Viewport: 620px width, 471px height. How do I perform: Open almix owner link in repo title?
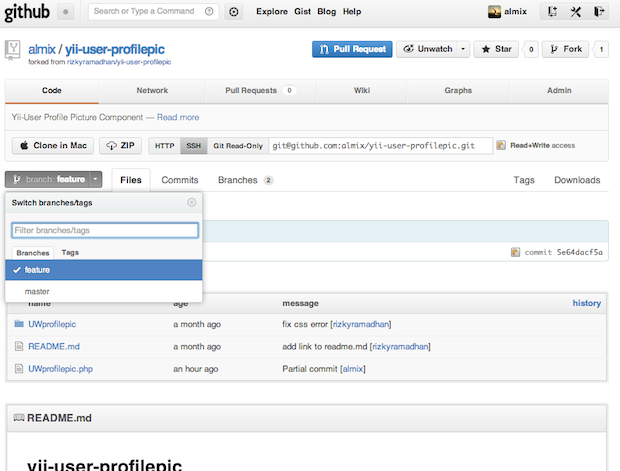coord(42,49)
